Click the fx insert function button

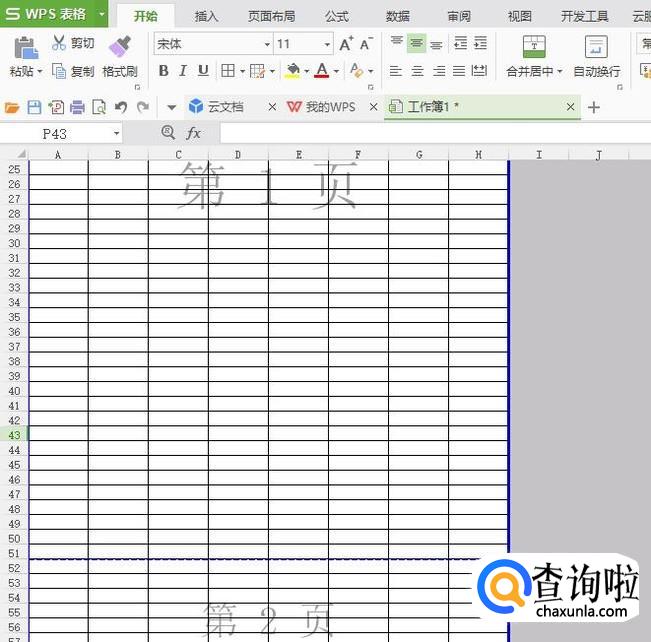(x=193, y=133)
